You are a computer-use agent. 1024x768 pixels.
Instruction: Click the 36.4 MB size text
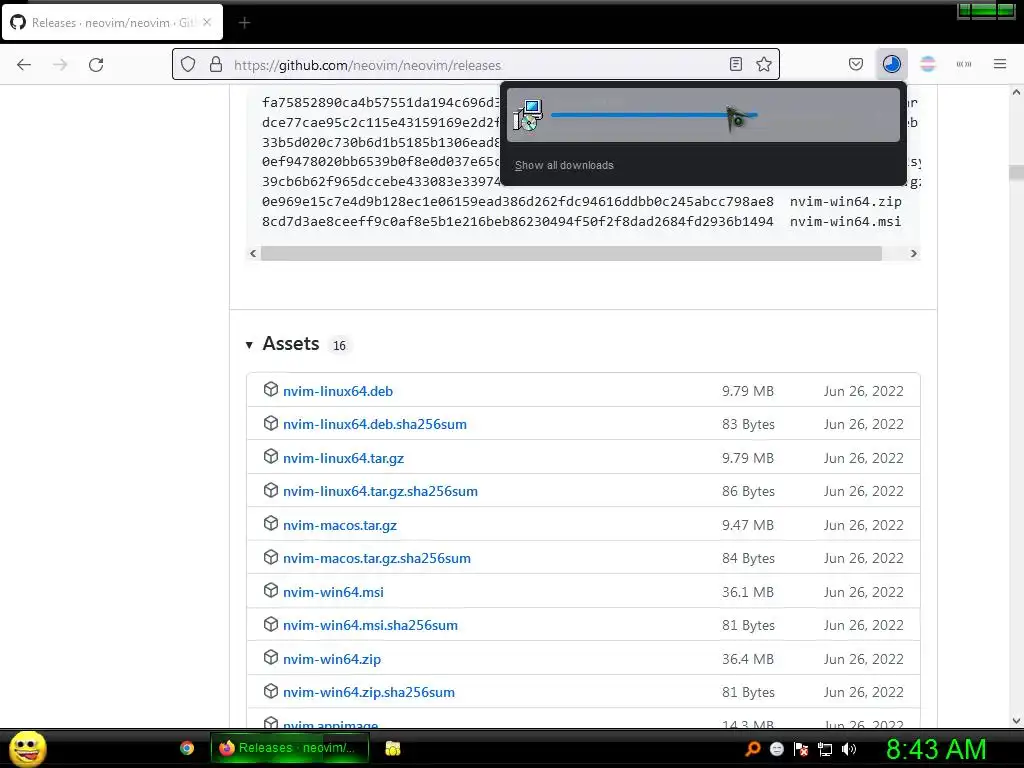pyautogui.click(x=748, y=659)
